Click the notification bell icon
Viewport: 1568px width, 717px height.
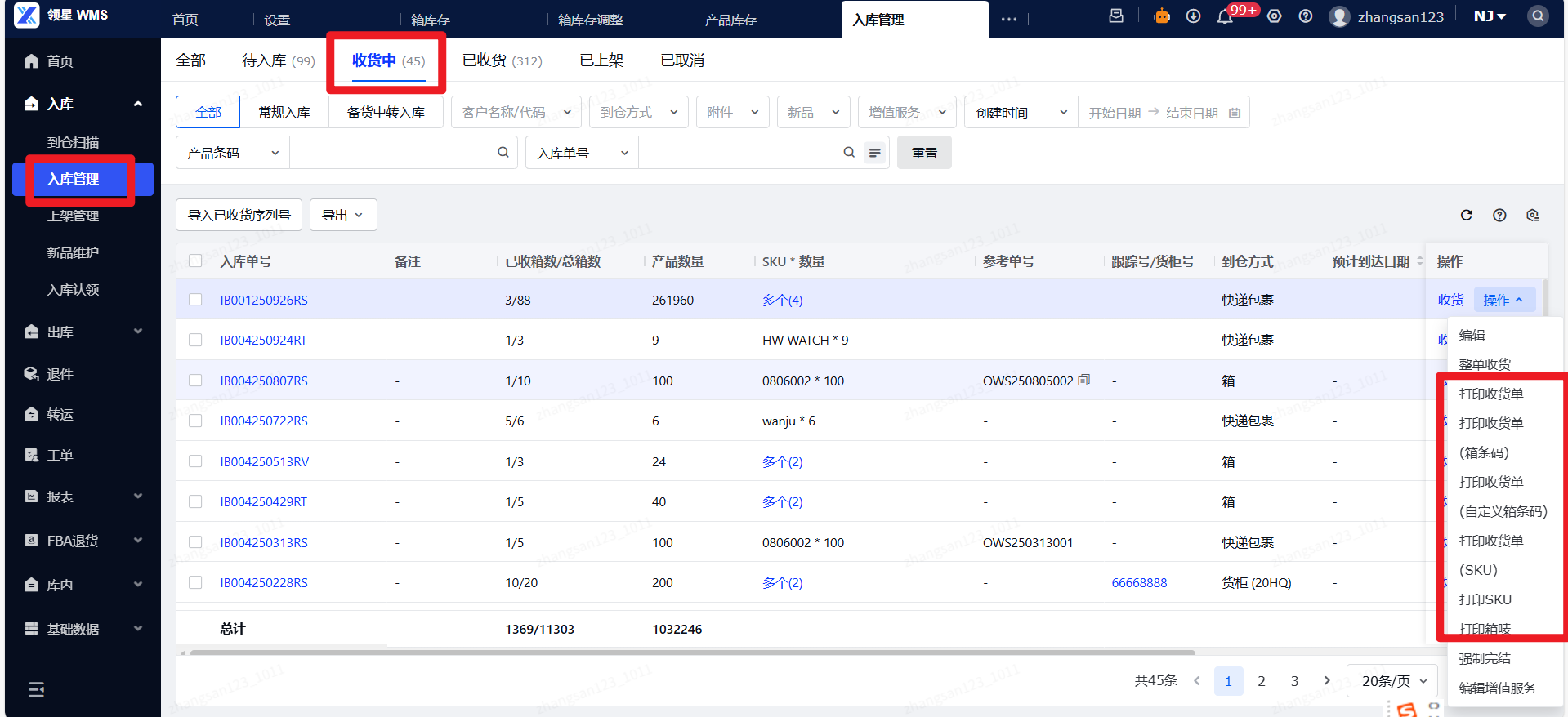1224,17
